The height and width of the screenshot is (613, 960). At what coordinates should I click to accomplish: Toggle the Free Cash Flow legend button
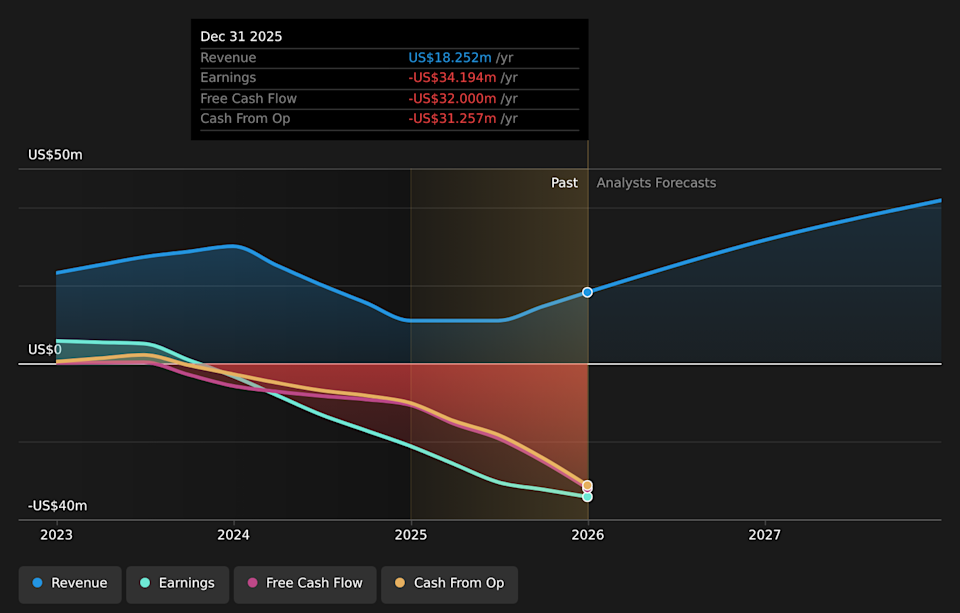pyautogui.click(x=305, y=584)
